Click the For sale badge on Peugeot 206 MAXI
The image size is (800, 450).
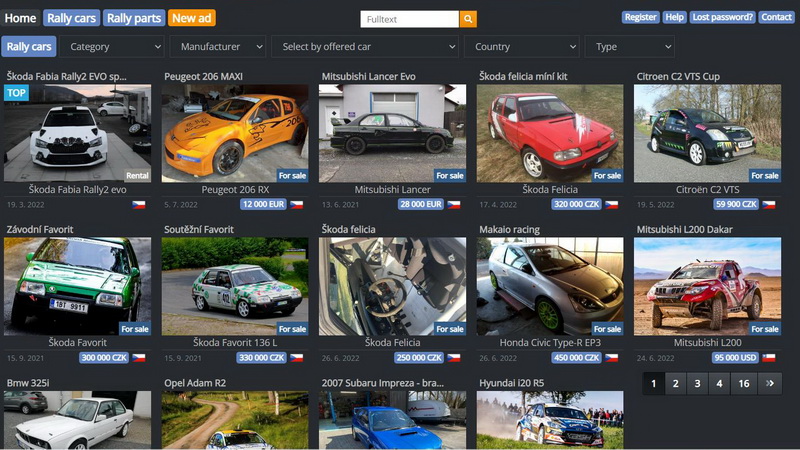coord(292,175)
